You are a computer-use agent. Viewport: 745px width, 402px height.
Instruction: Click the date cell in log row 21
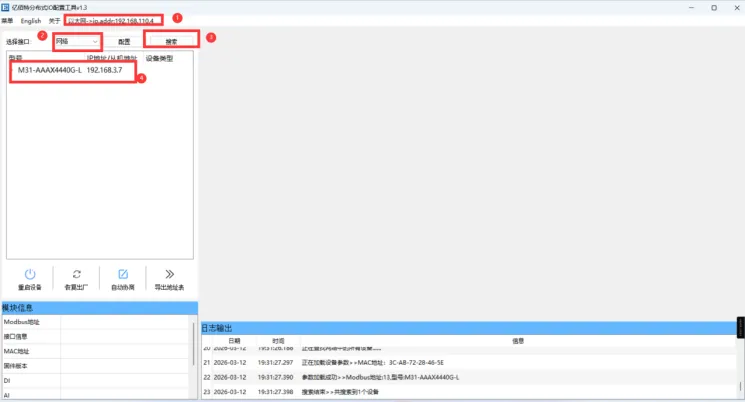click(230, 363)
